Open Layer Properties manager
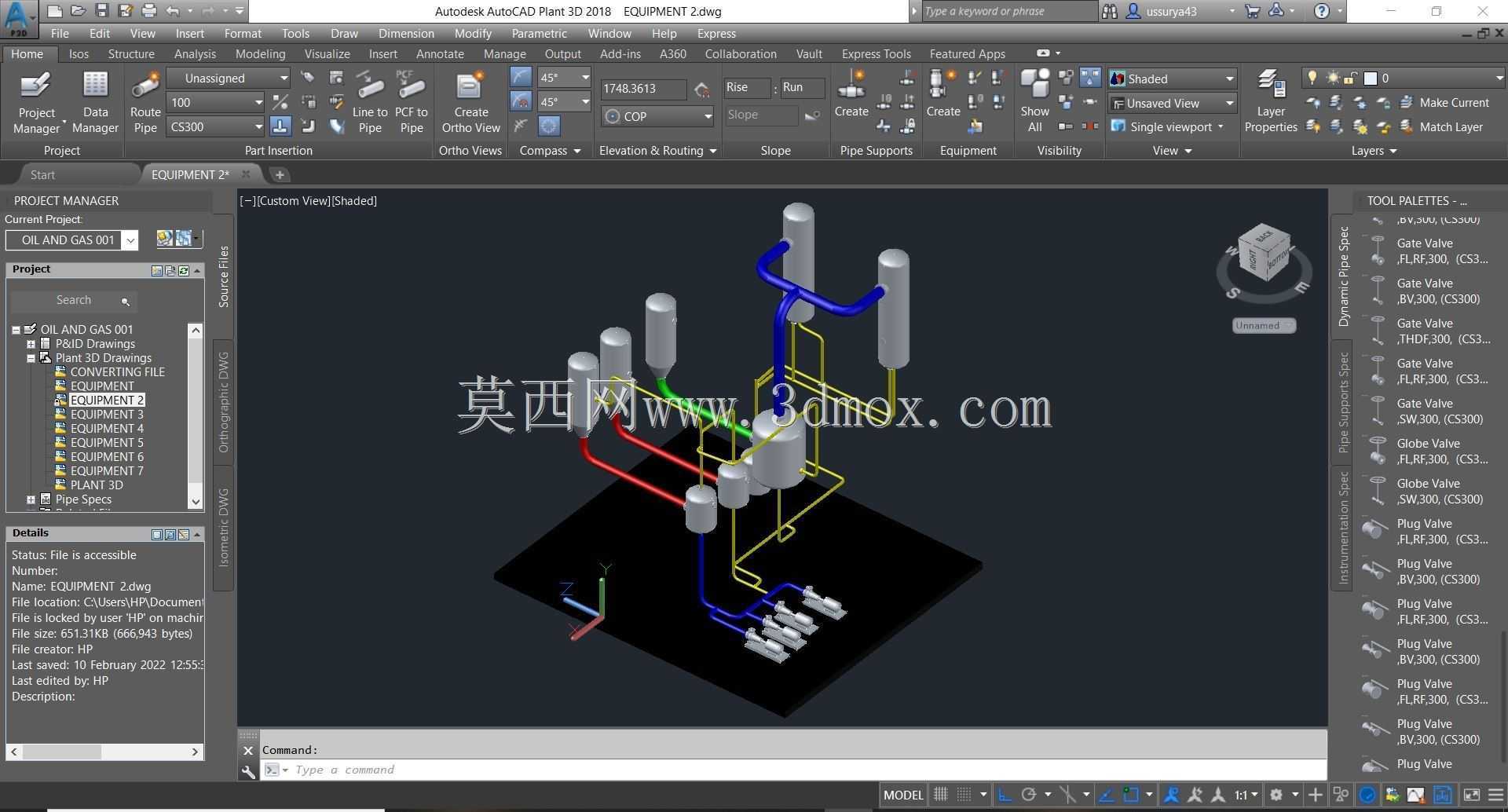 [x=1270, y=102]
